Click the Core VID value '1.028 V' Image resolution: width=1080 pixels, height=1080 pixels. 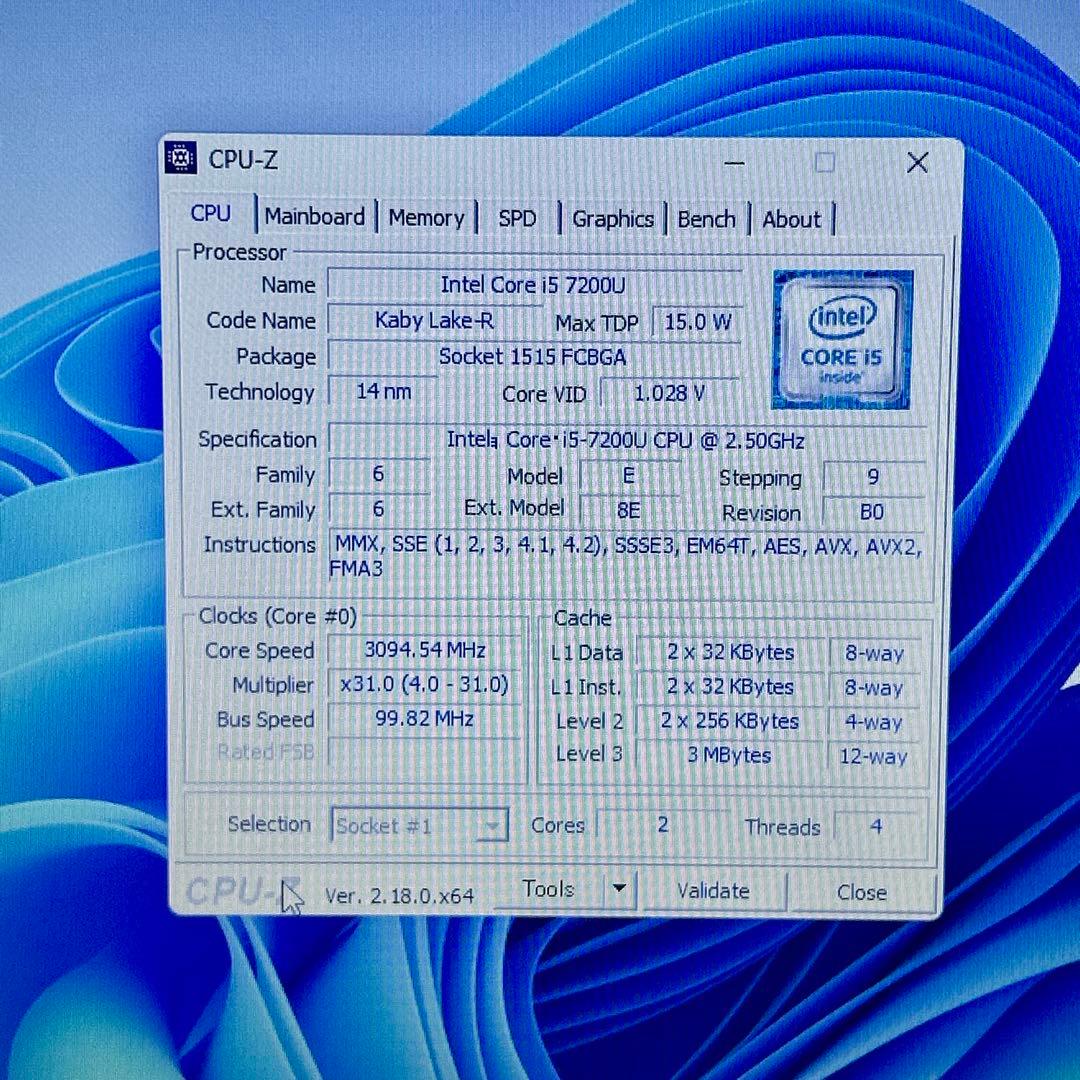point(669,393)
